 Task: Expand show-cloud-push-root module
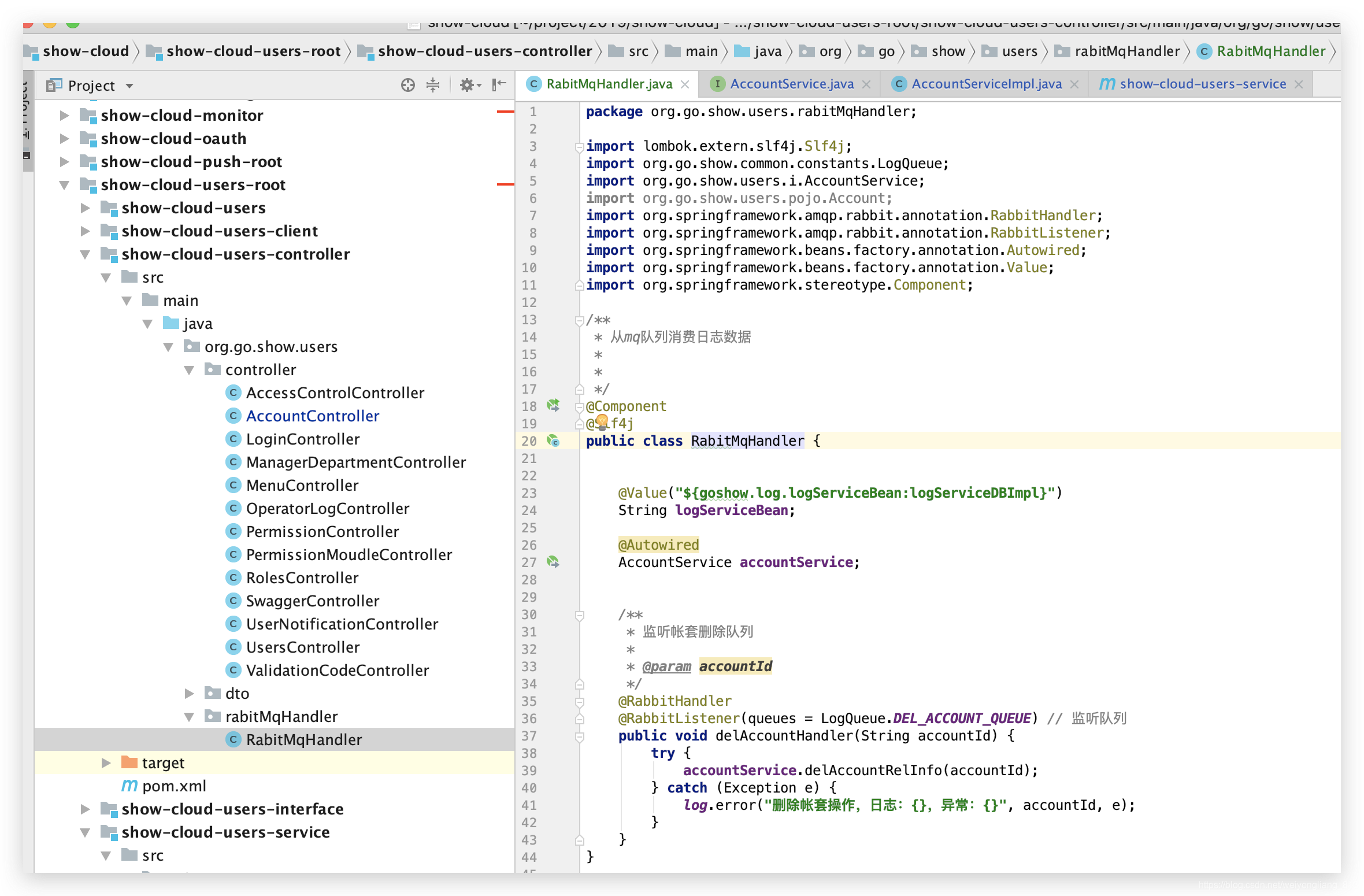coord(65,162)
